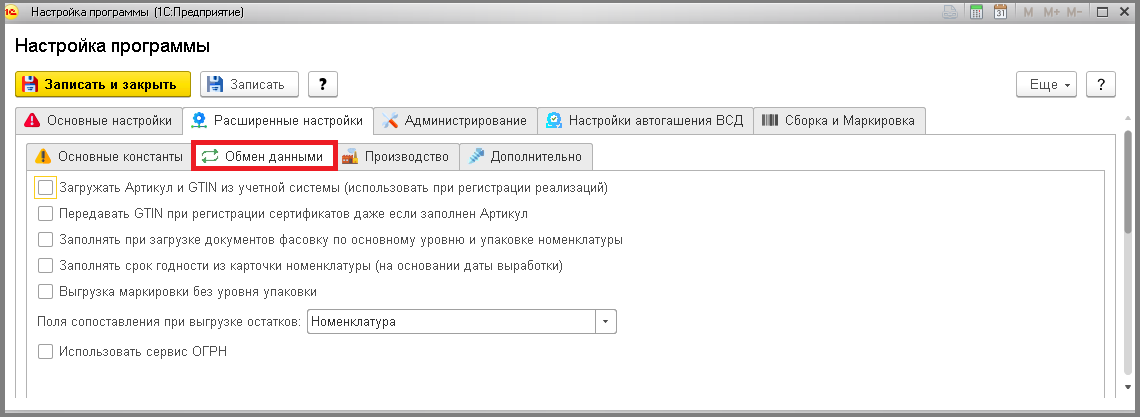Click the M+ memory add icon
The width and height of the screenshot is (1140, 417).
1051,12
